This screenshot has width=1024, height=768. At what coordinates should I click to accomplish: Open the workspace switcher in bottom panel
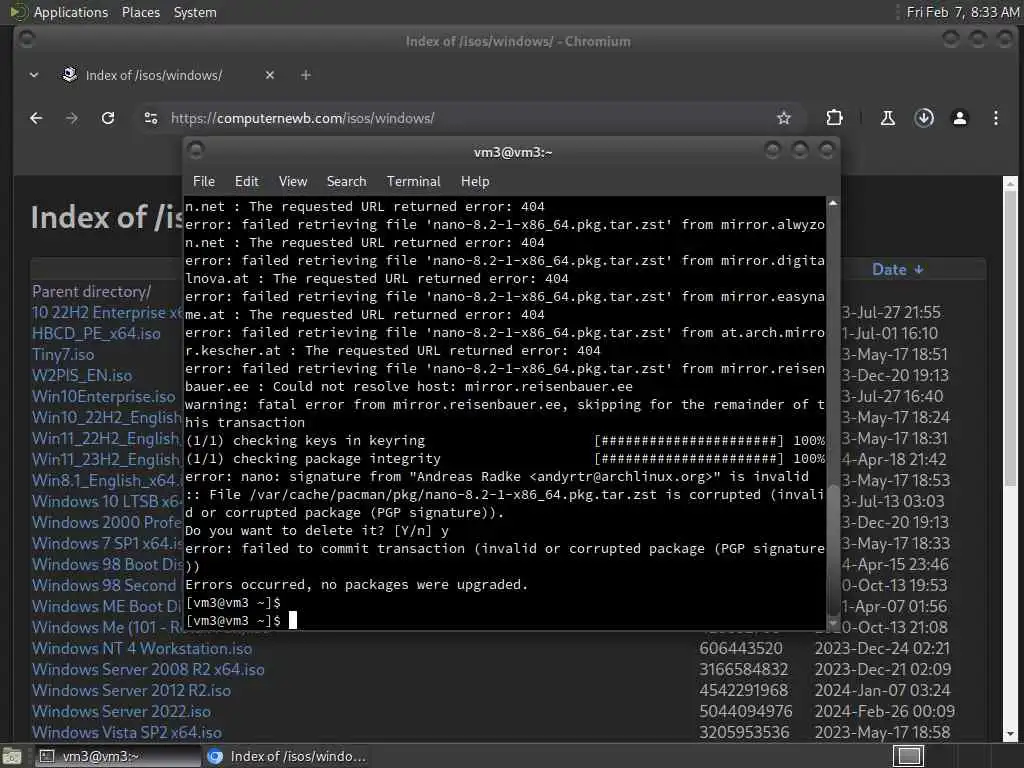coord(908,756)
